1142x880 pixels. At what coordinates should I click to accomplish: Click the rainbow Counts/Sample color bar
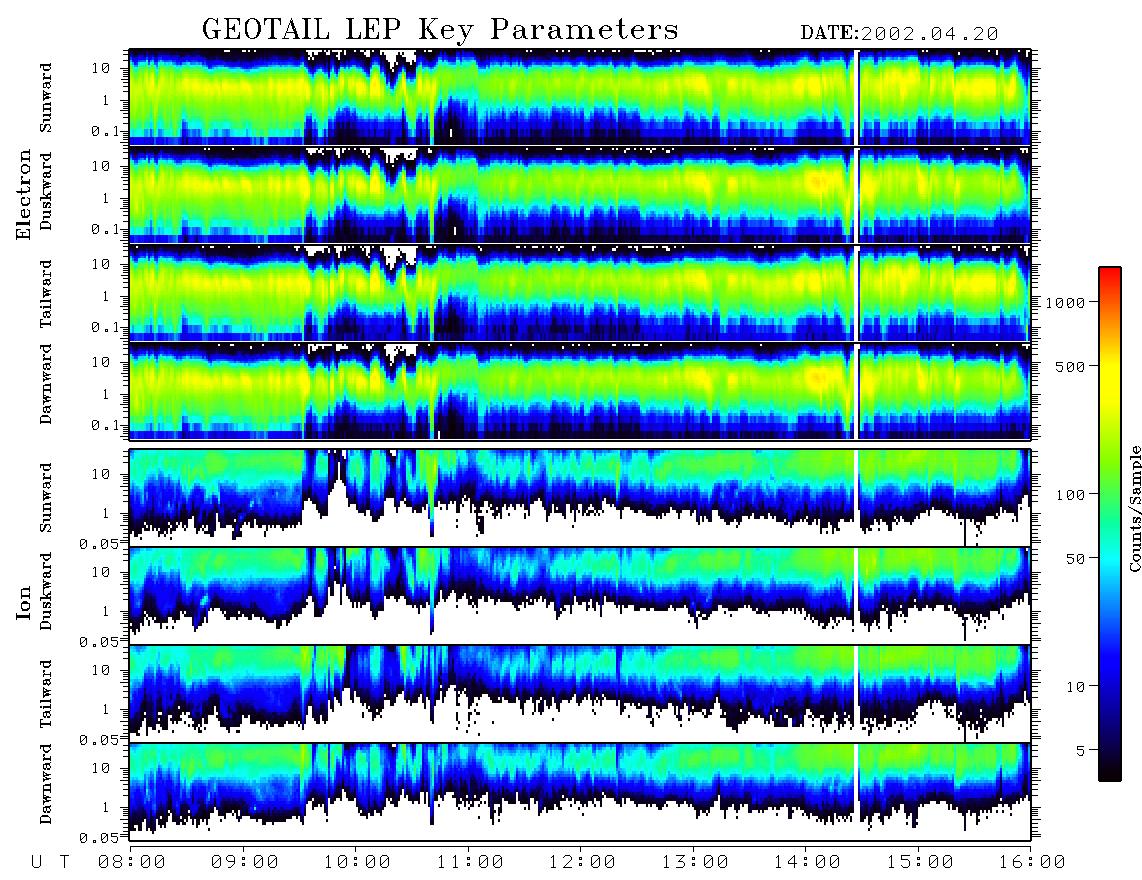1110,524
